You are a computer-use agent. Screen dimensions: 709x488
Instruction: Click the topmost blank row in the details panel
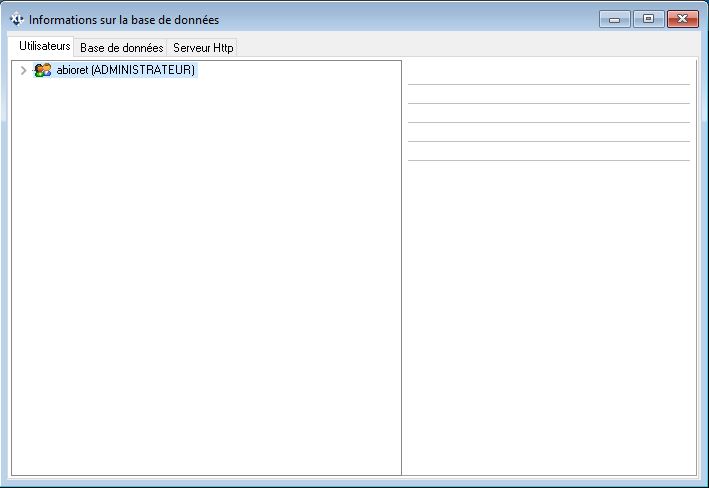coord(548,75)
